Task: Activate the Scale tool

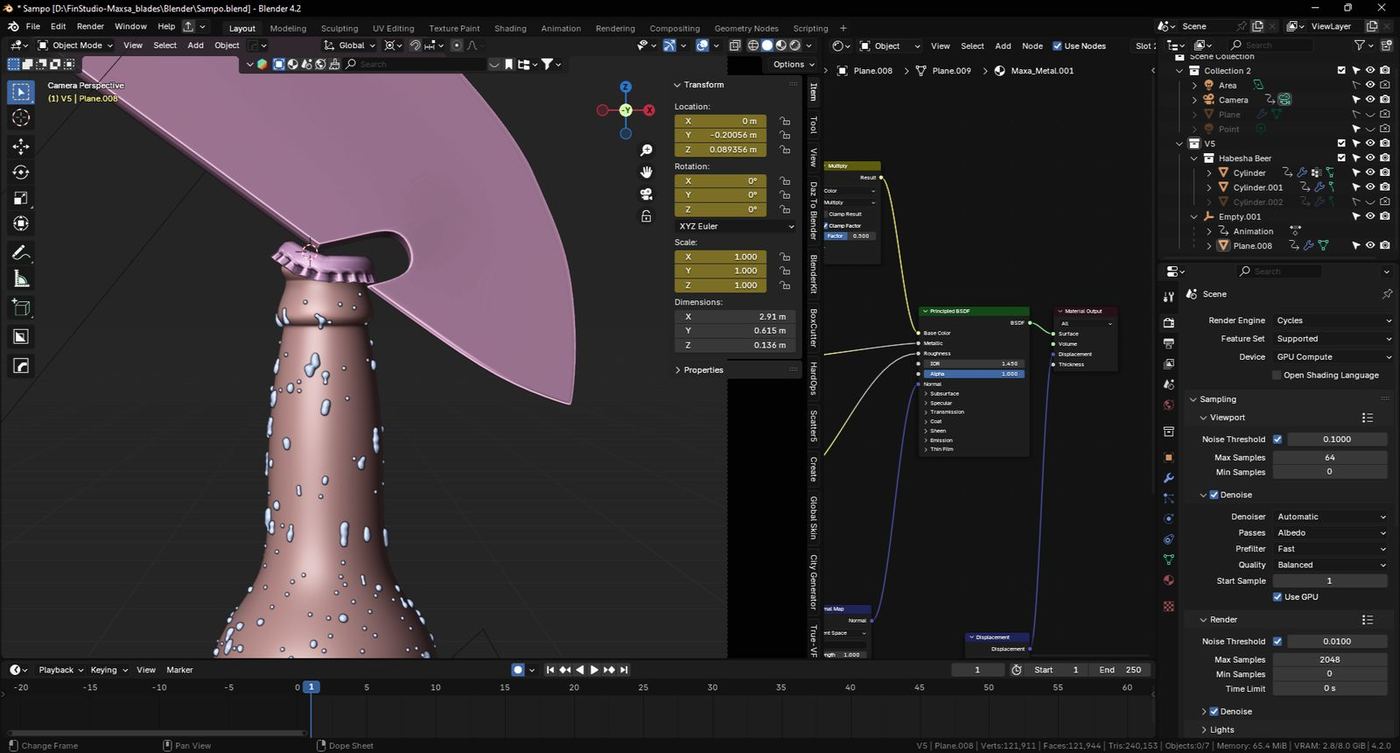Action: 21,199
